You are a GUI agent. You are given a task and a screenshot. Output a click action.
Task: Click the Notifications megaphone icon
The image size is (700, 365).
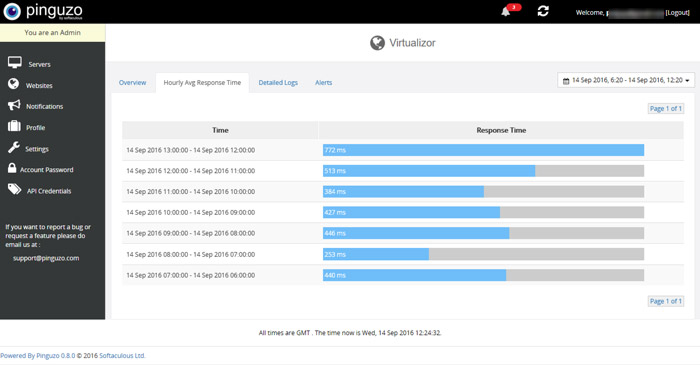(14, 105)
